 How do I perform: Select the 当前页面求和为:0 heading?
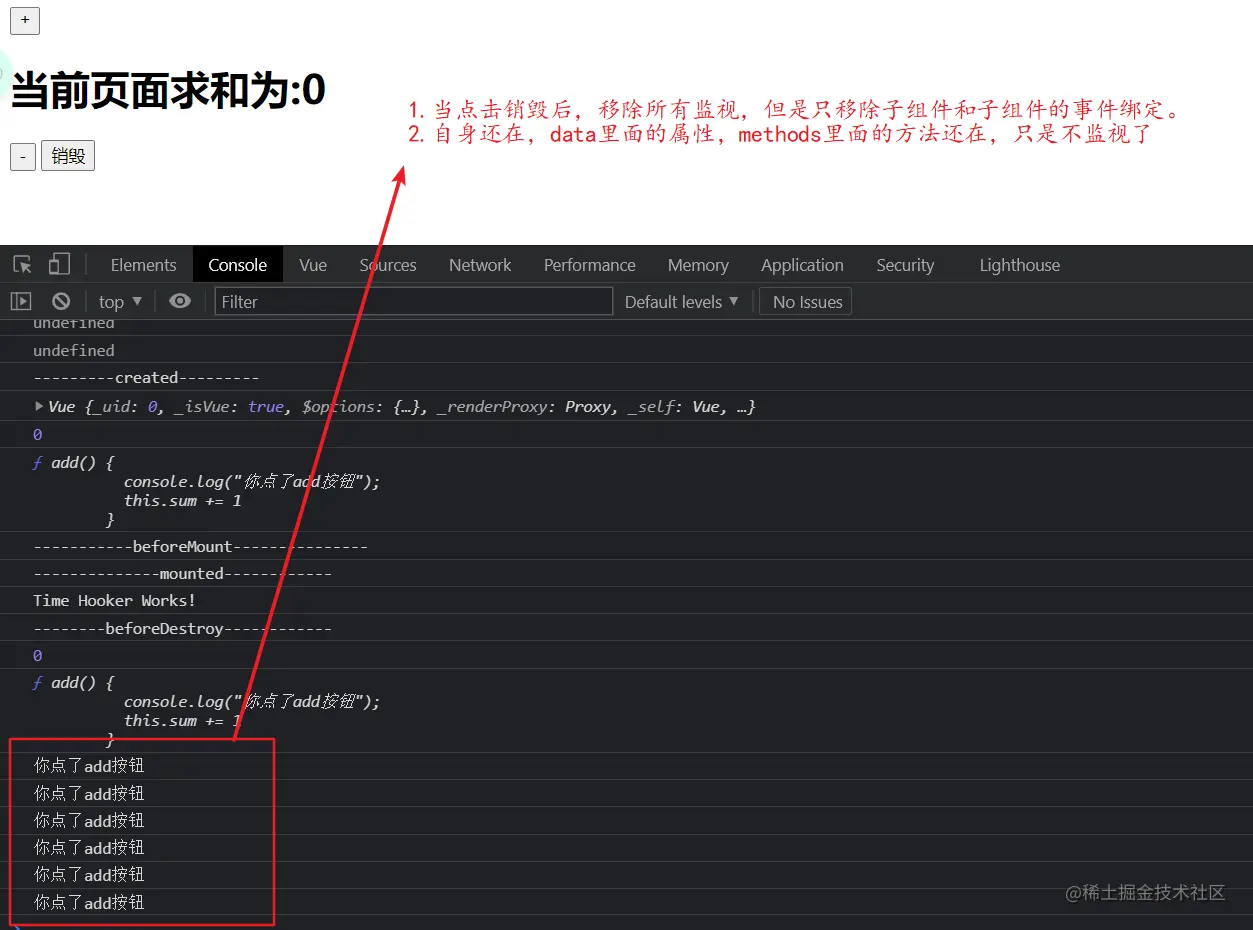(x=168, y=91)
